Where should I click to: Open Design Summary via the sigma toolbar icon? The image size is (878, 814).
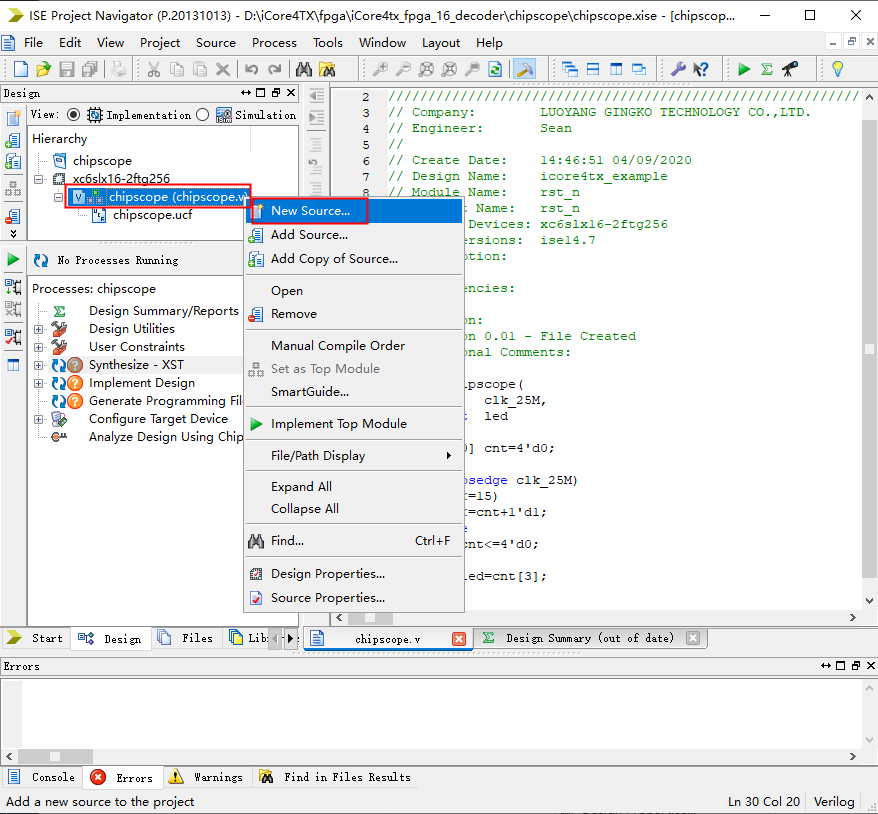pyautogui.click(x=766, y=69)
